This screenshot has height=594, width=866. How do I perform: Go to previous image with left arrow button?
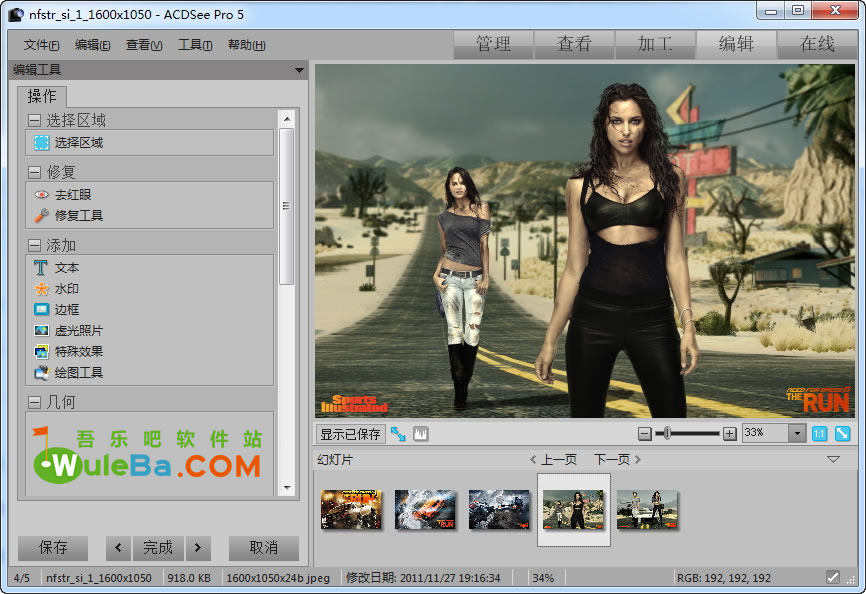(118, 548)
